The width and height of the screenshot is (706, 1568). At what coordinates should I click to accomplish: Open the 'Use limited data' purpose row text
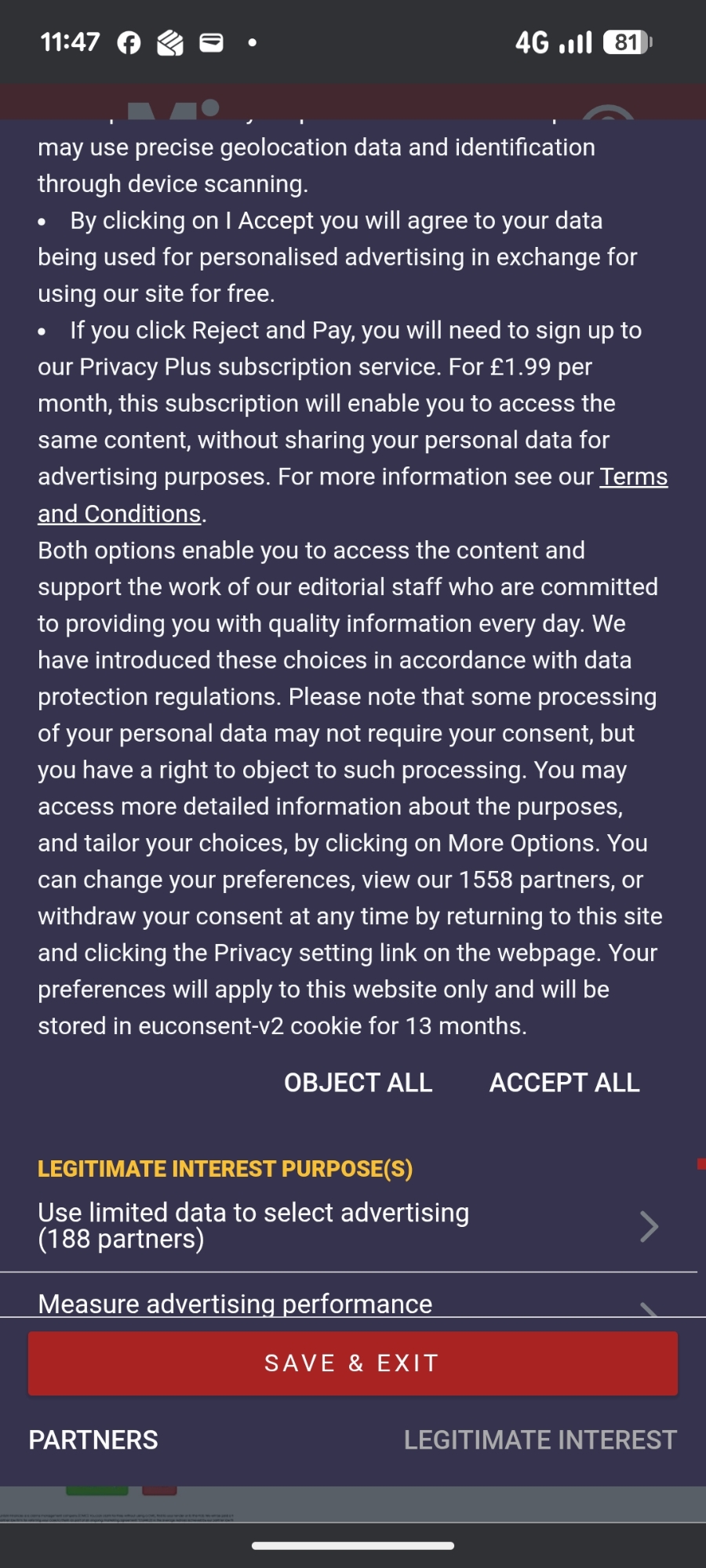pos(253,1225)
